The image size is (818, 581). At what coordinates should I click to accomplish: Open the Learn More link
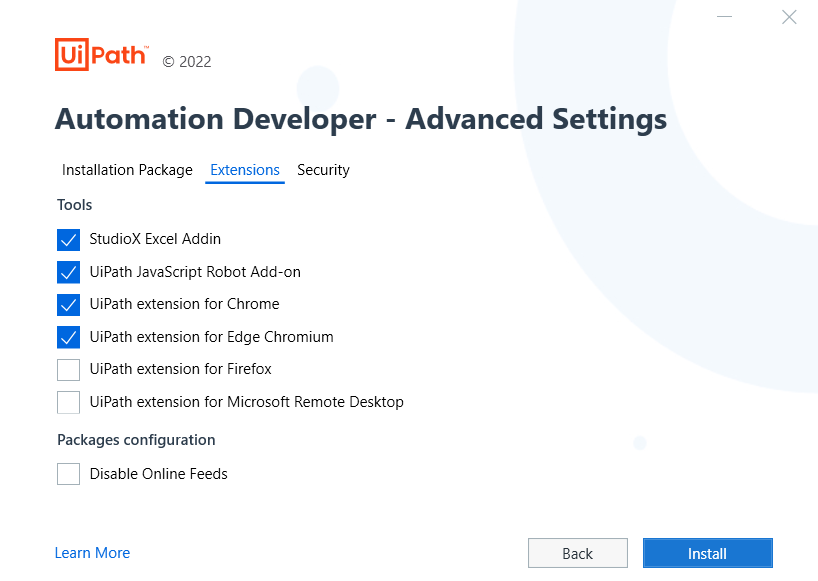tap(92, 553)
